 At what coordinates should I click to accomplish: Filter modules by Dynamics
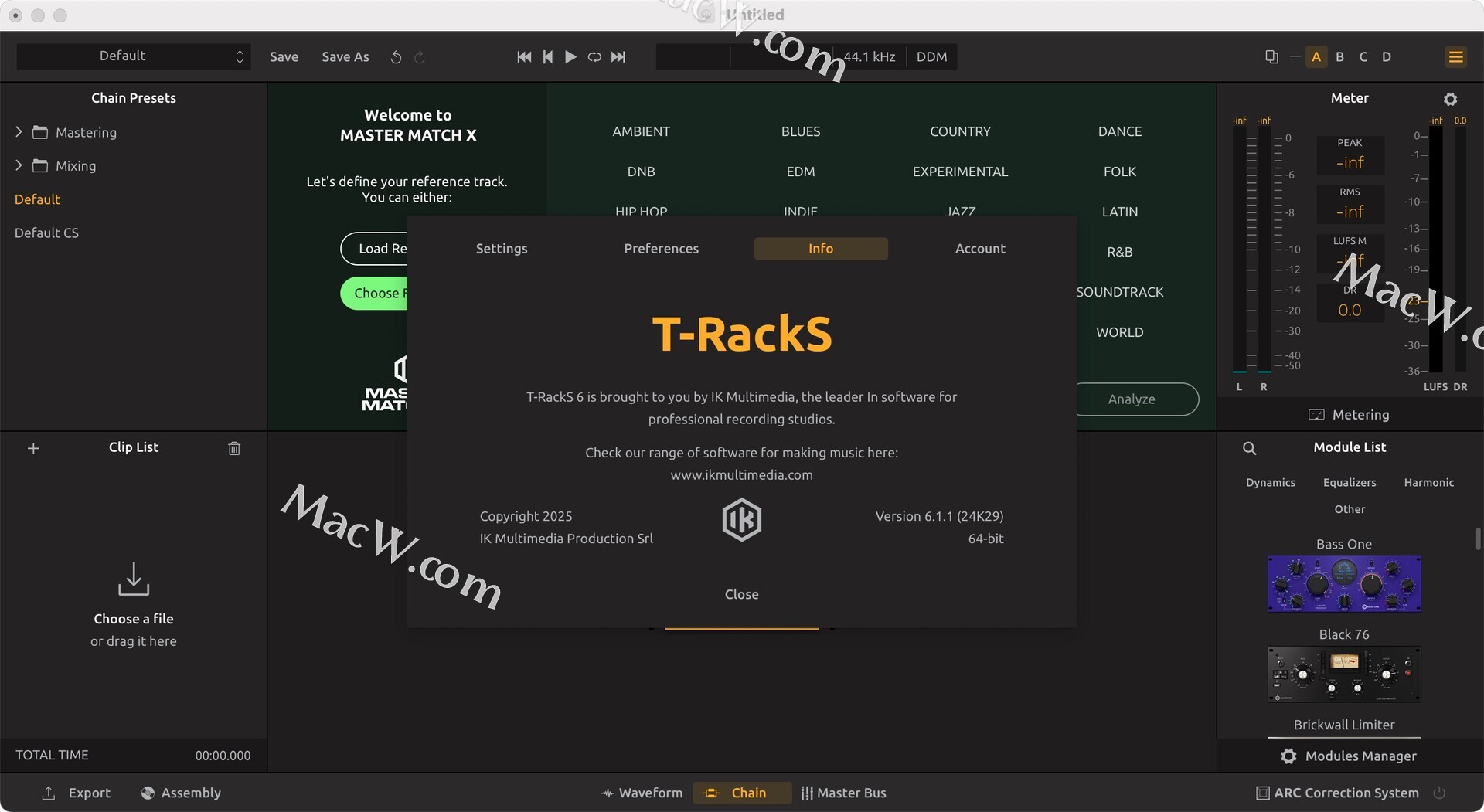coord(1270,482)
